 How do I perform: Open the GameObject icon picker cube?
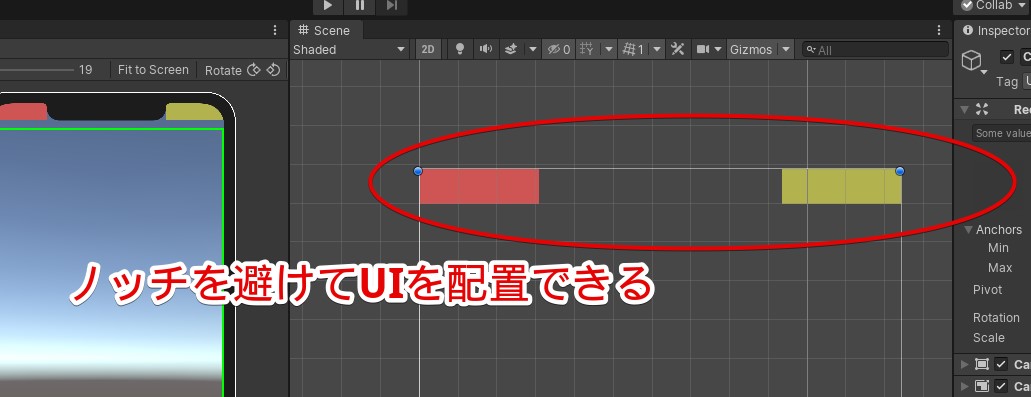tap(971, 61)
